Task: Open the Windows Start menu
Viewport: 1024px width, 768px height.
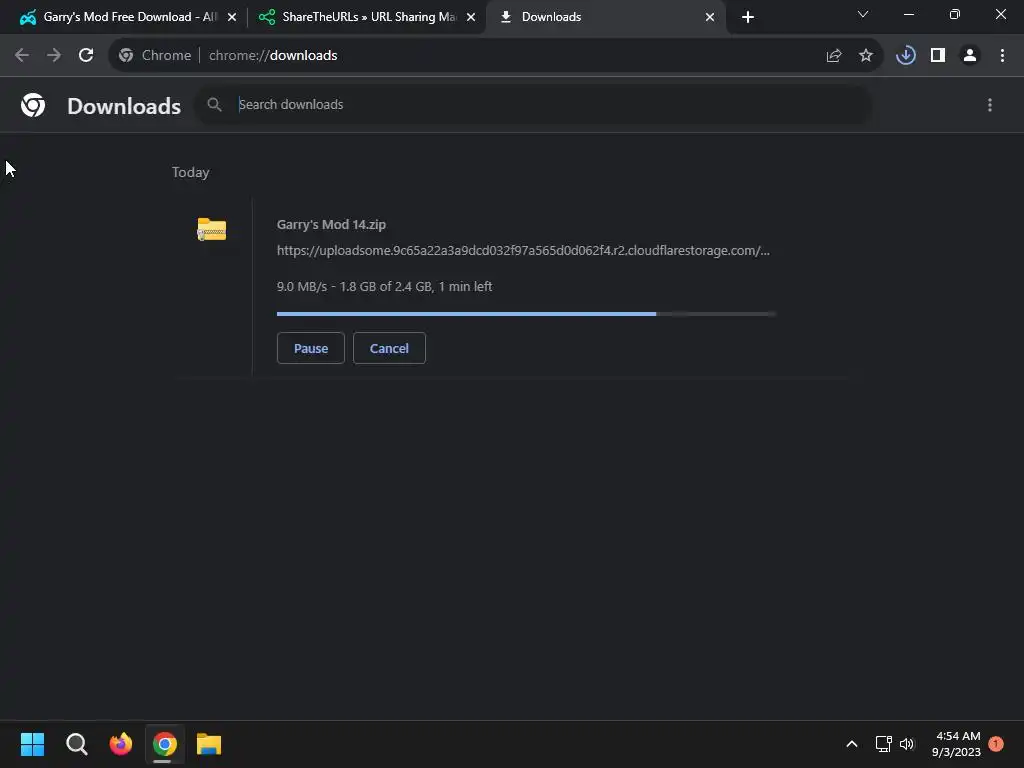Action: pyautogui.click(x=33, y=744)
